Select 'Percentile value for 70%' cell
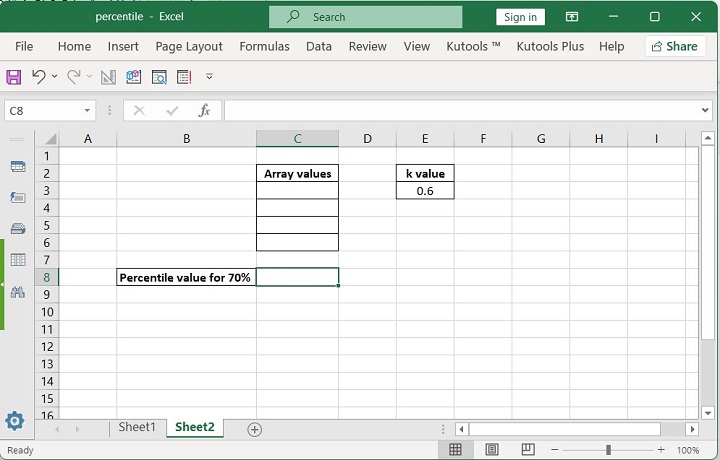The image size is (720, 460). coord(186,277)
